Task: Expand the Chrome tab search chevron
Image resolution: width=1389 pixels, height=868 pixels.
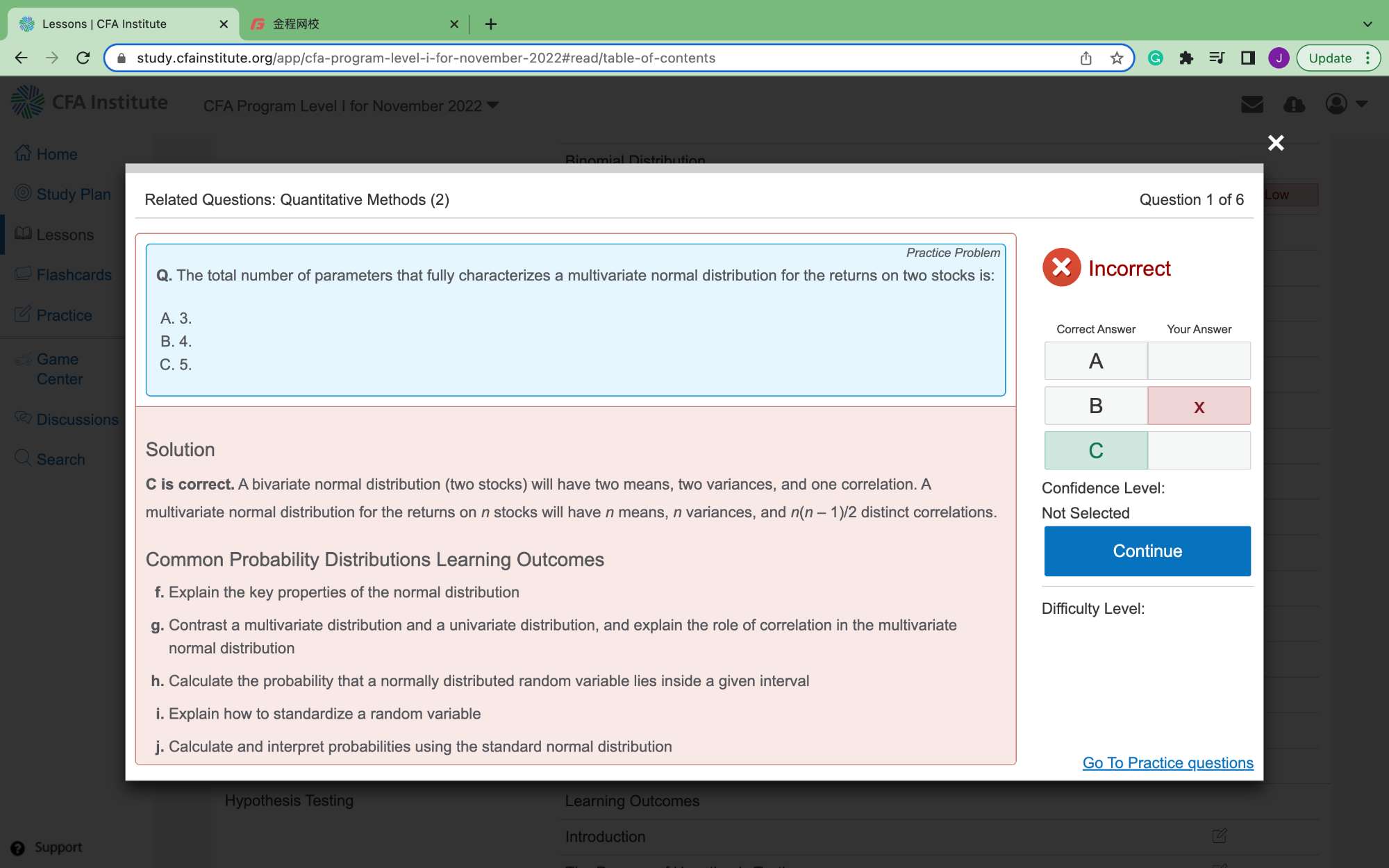Action: coord(1367,24)
